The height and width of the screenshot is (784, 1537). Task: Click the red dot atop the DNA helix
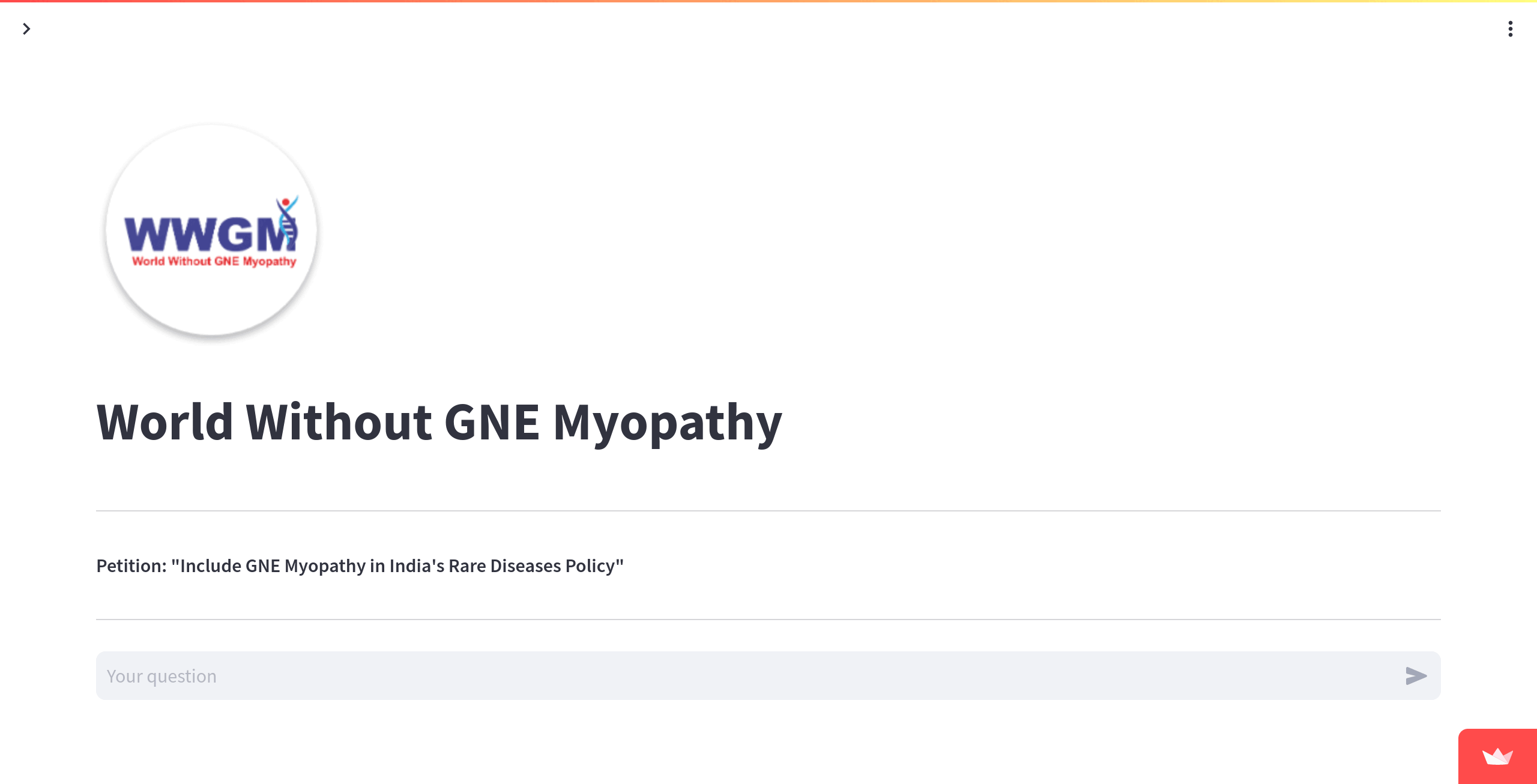[x=286, y=201]
